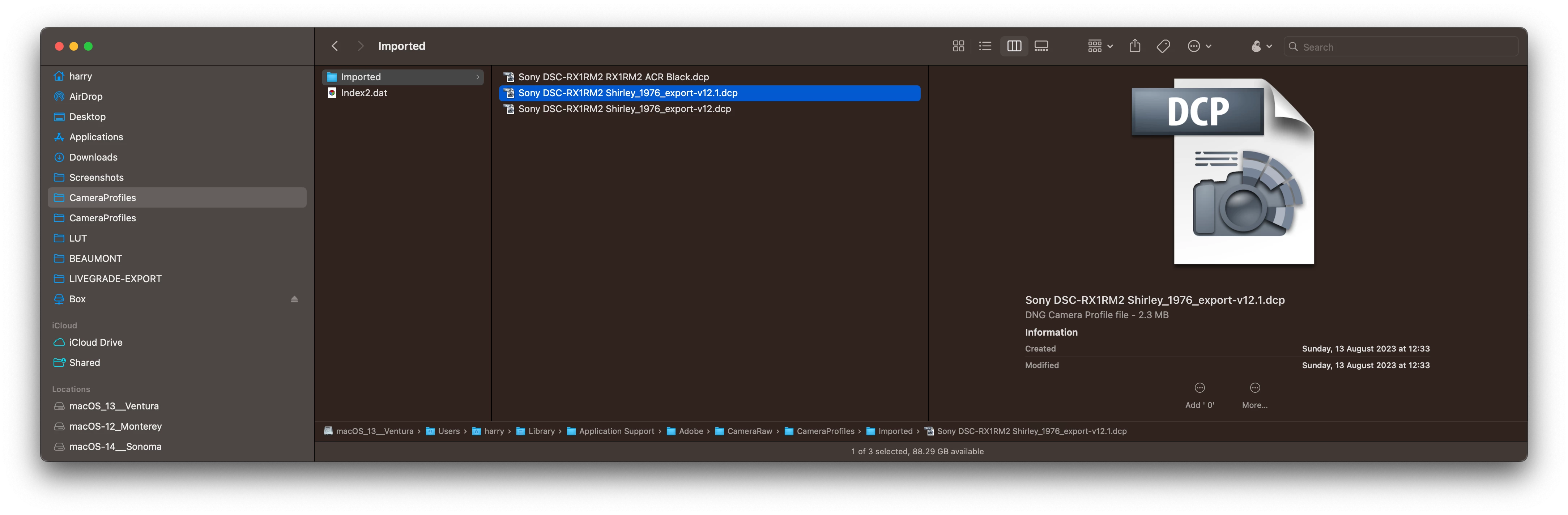This screenshot has width=1568, height=515.
Task: Click the Share toolbar icon
Action: (x=1135, y=46)
